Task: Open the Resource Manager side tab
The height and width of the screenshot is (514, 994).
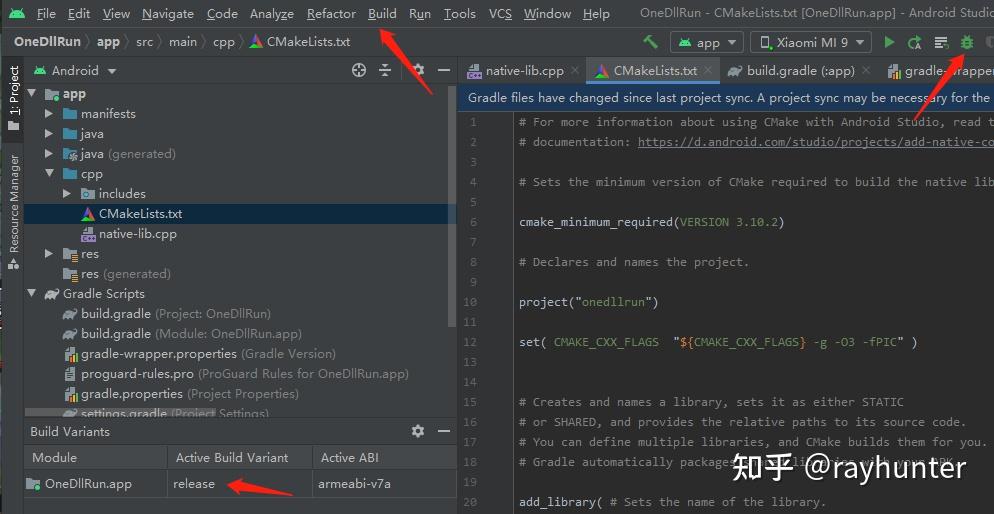Action: (x=13, y=212)
